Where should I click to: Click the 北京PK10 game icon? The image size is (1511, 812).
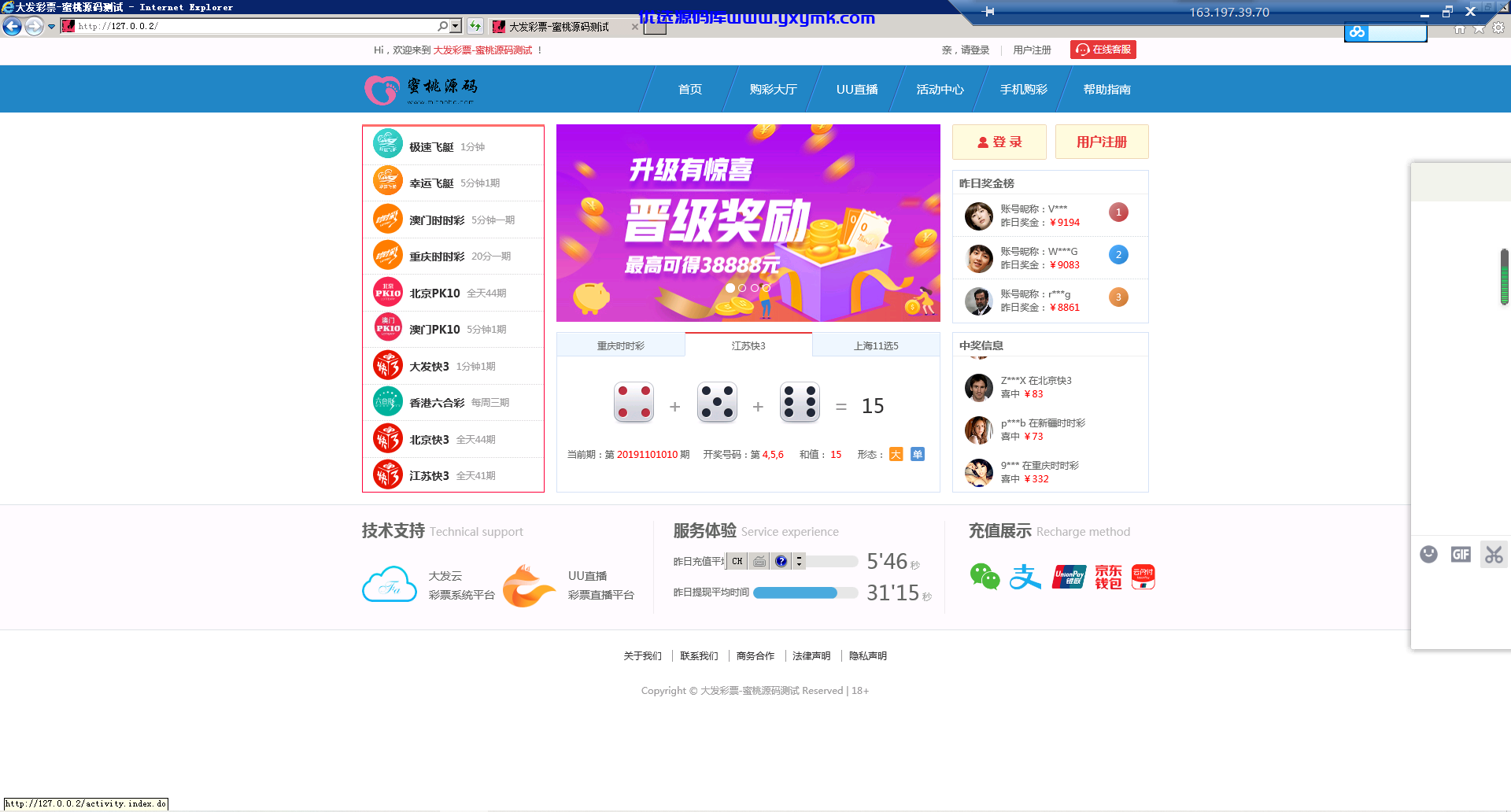pyautogui.click(x=388, y=293)
